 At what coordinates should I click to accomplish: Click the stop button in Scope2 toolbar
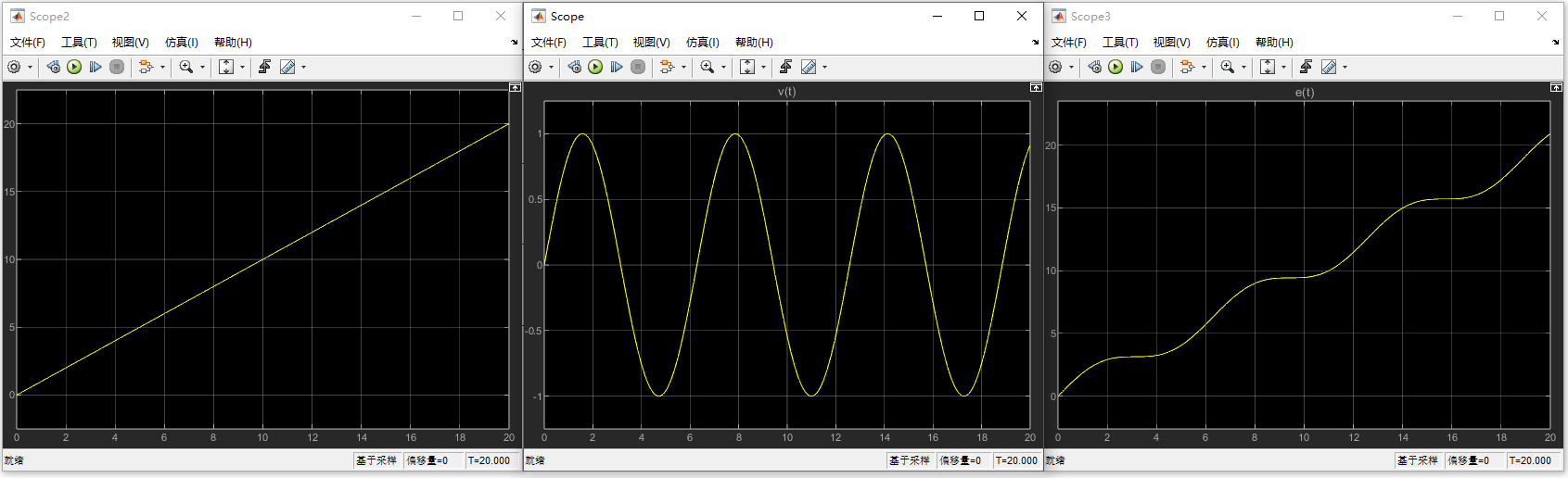point(117,67)
